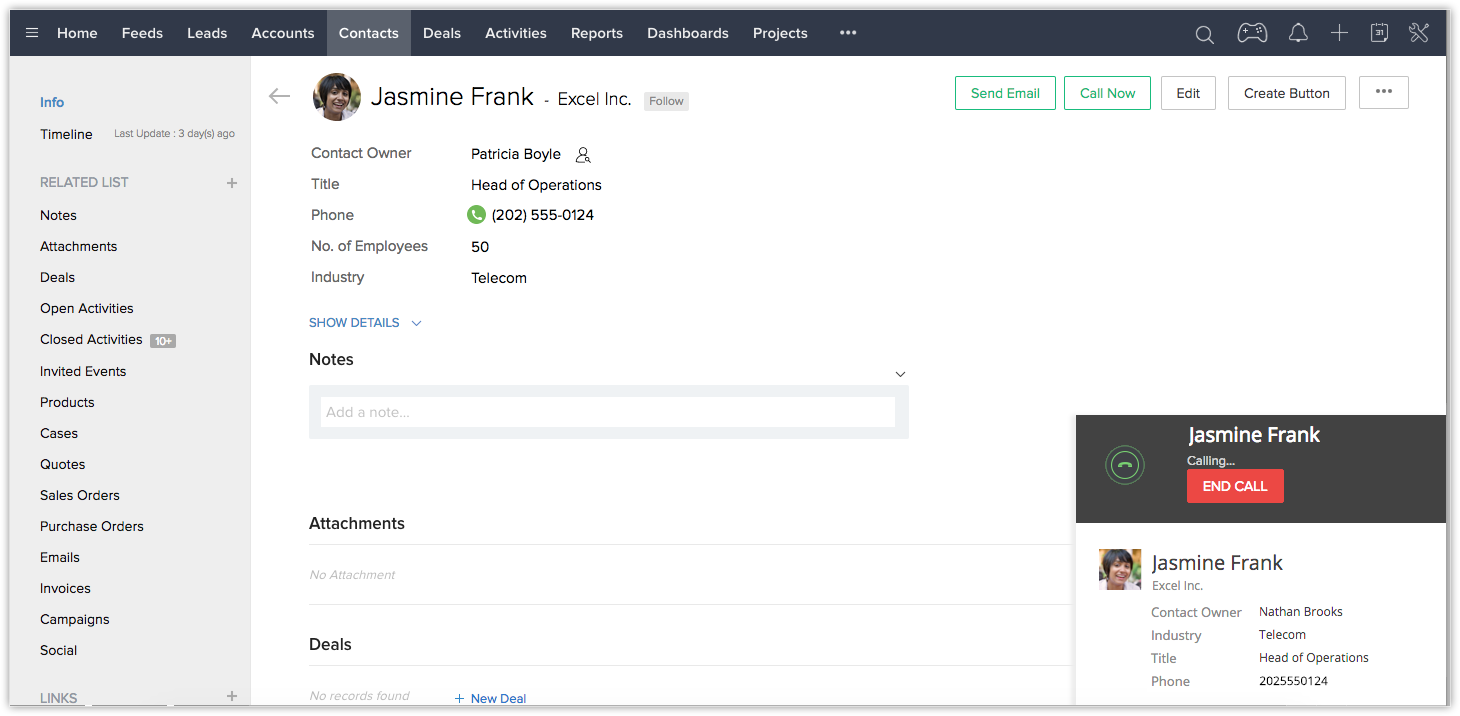Switch to the Deals tab
1460x716 pixels.
click(x=441, y=33)
